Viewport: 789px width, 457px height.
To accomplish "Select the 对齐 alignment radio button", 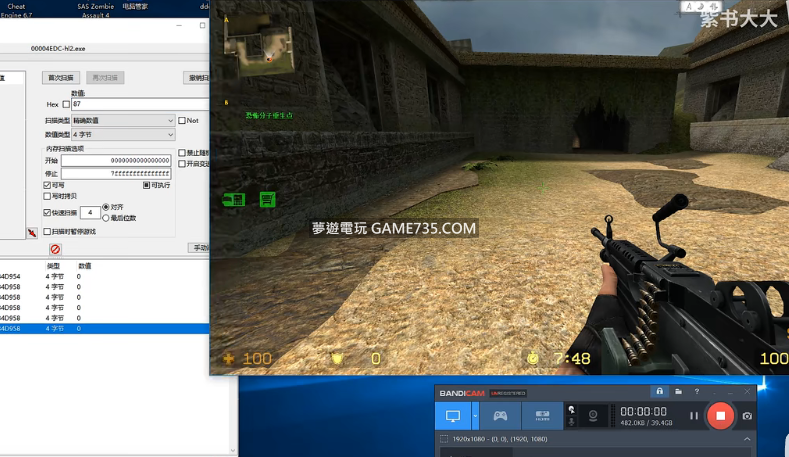I will coord(106,207).
